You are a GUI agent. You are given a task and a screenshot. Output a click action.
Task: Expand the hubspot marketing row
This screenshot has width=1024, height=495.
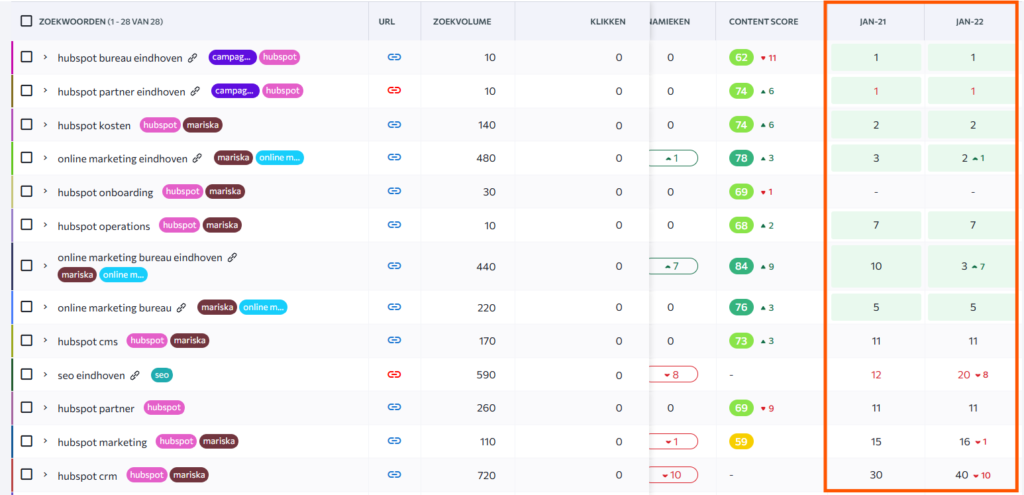click(x=45, y=441)
